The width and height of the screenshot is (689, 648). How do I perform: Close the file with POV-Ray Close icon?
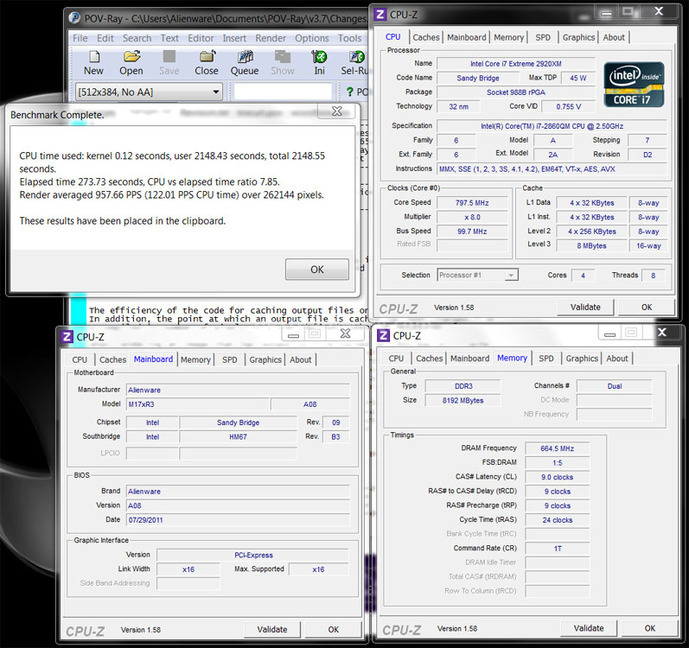click(207, 56)
